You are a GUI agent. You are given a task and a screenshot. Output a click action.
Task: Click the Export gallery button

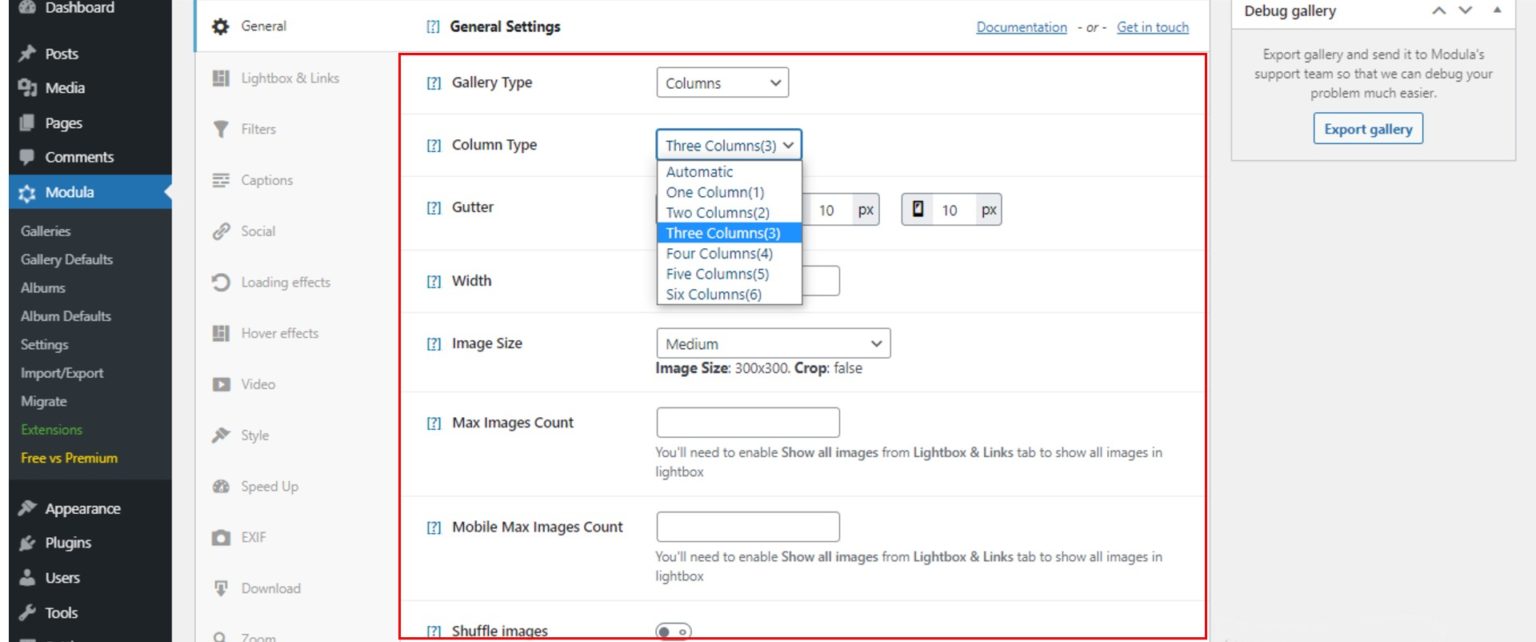click(x=1367, y=128)
